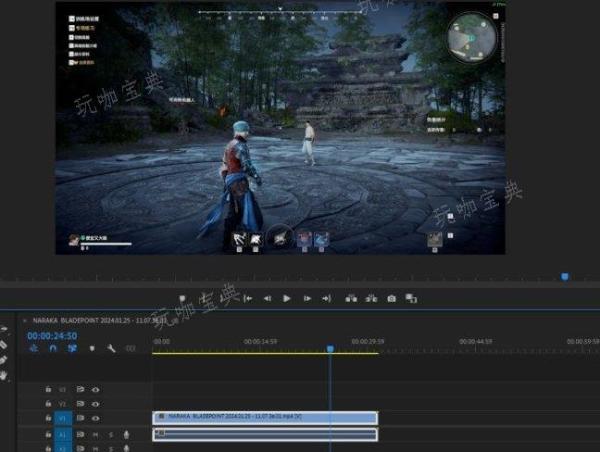This screenshot has width=600, height=452.
Task: Click the timeline playhead handle
Action: [x=330, y=349]
